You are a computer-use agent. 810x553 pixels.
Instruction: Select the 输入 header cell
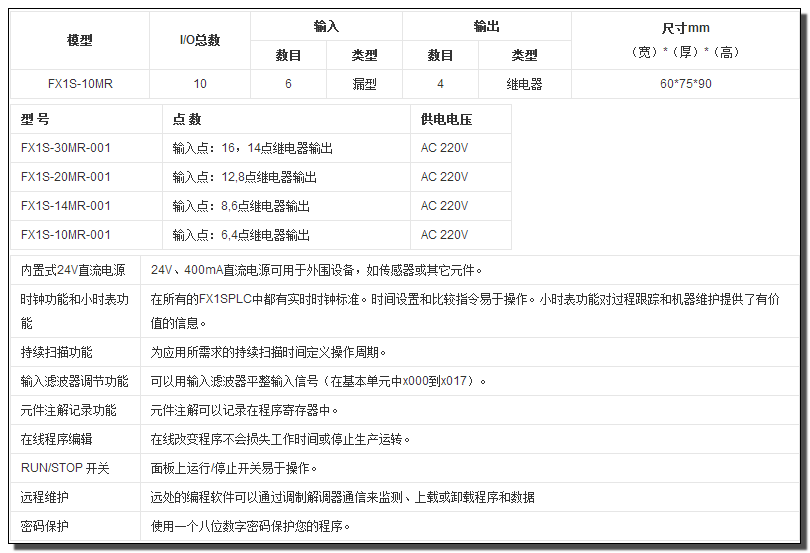tap(326, 26)
